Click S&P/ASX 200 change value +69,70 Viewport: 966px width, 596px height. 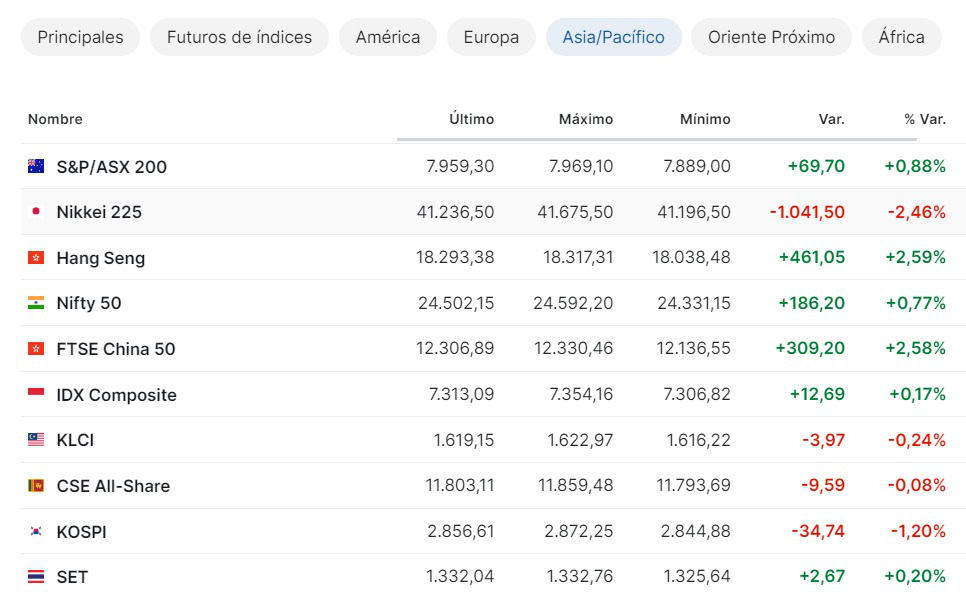tap(816, 166)
